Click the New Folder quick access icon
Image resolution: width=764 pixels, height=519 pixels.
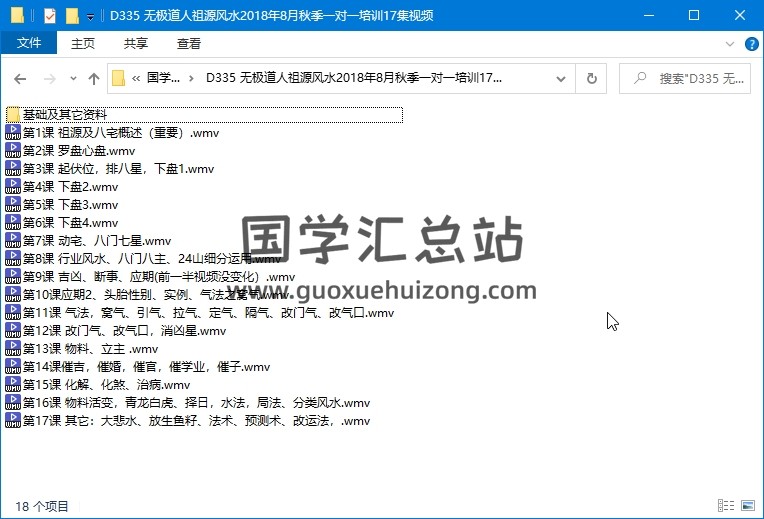coord(72,16)
